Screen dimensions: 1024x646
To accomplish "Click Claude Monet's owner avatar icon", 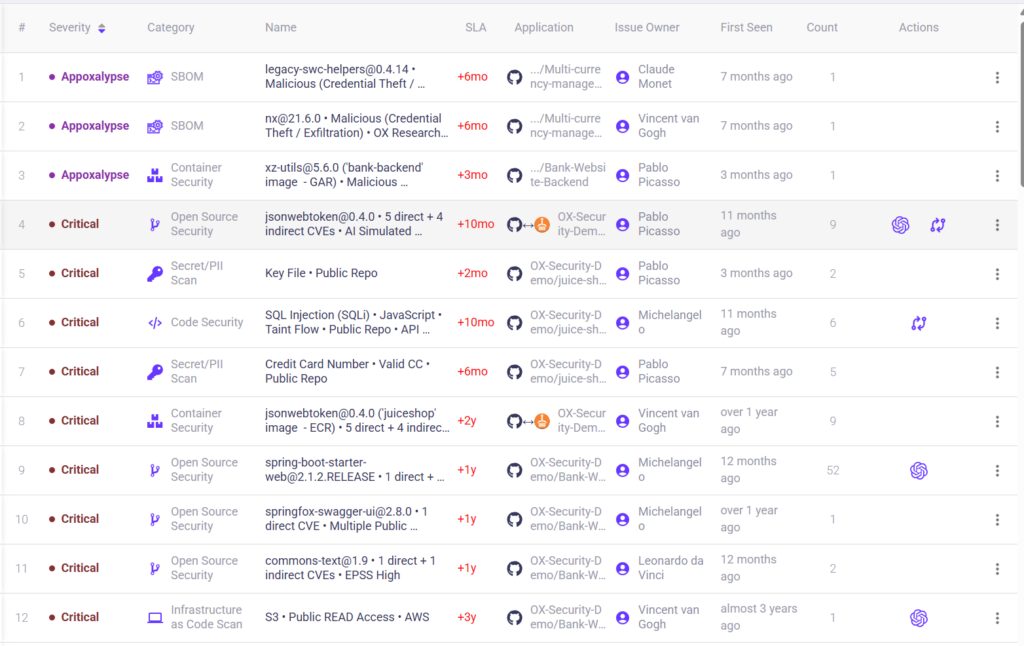I will tap(623, 77).
